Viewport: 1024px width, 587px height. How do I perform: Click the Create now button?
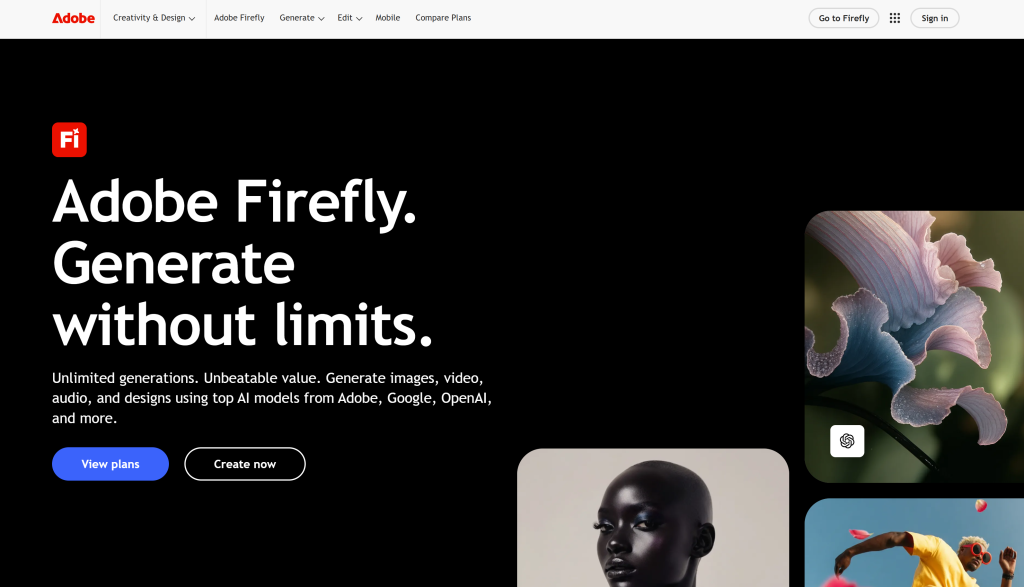click(x=245, y=464)
